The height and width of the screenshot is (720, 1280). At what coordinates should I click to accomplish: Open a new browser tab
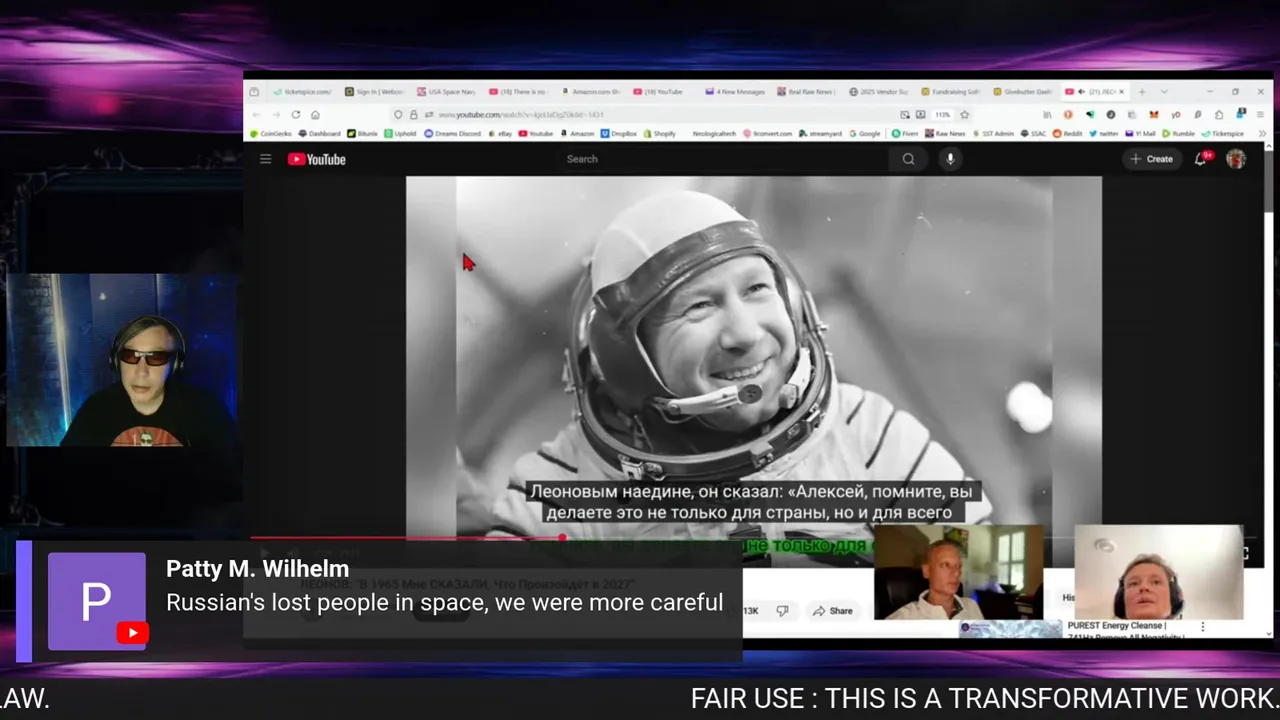[1142, 92]
